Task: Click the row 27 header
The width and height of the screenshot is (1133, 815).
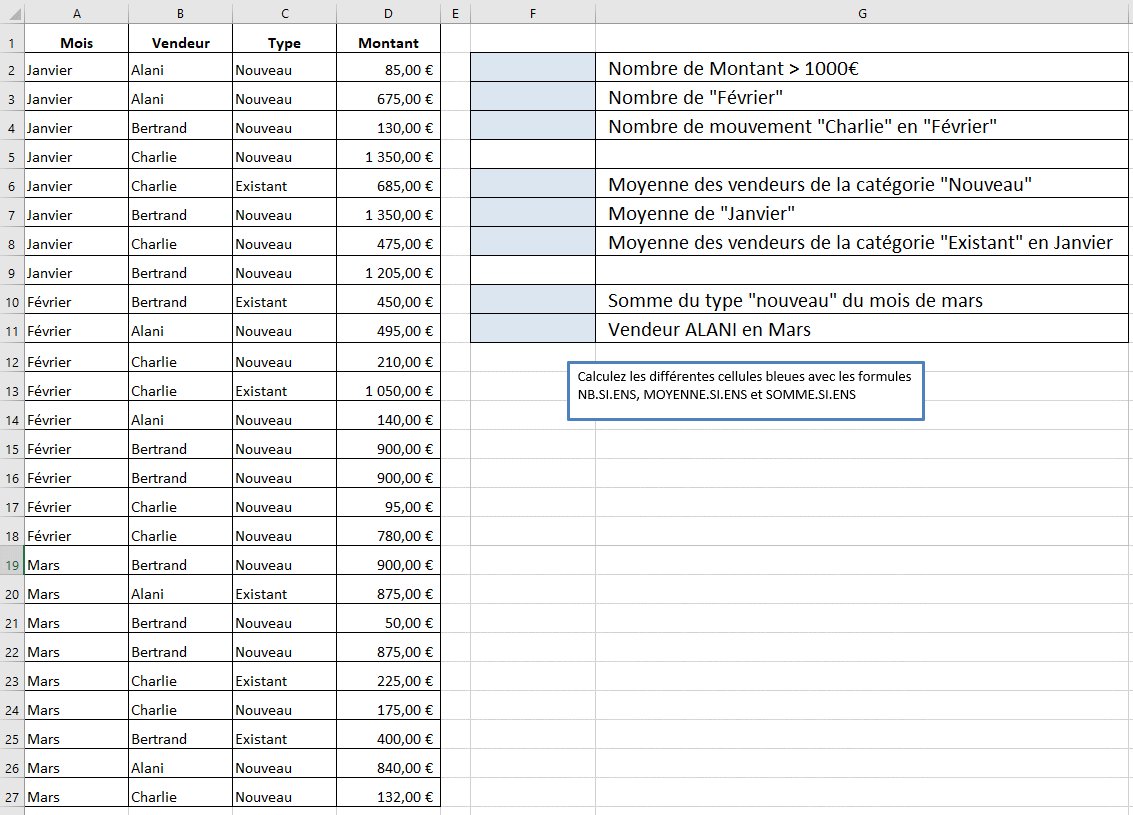Action: click(x=12, y=797)
